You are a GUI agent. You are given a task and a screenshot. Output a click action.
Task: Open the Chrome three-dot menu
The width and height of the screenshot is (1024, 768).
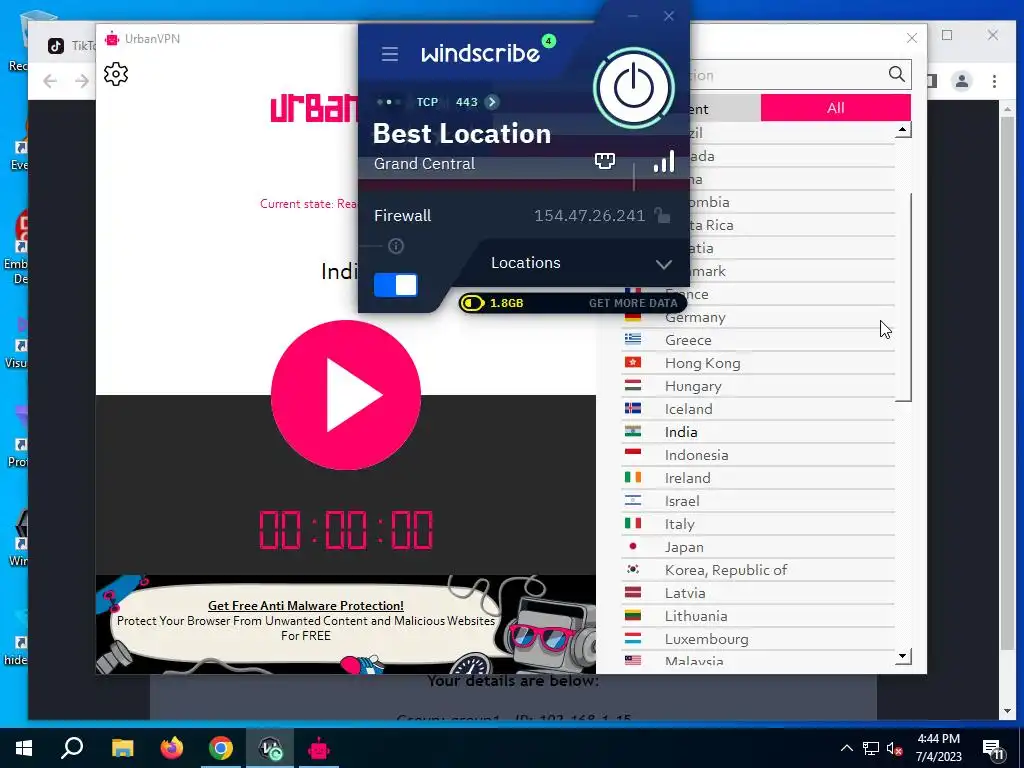tap(994, 81)
